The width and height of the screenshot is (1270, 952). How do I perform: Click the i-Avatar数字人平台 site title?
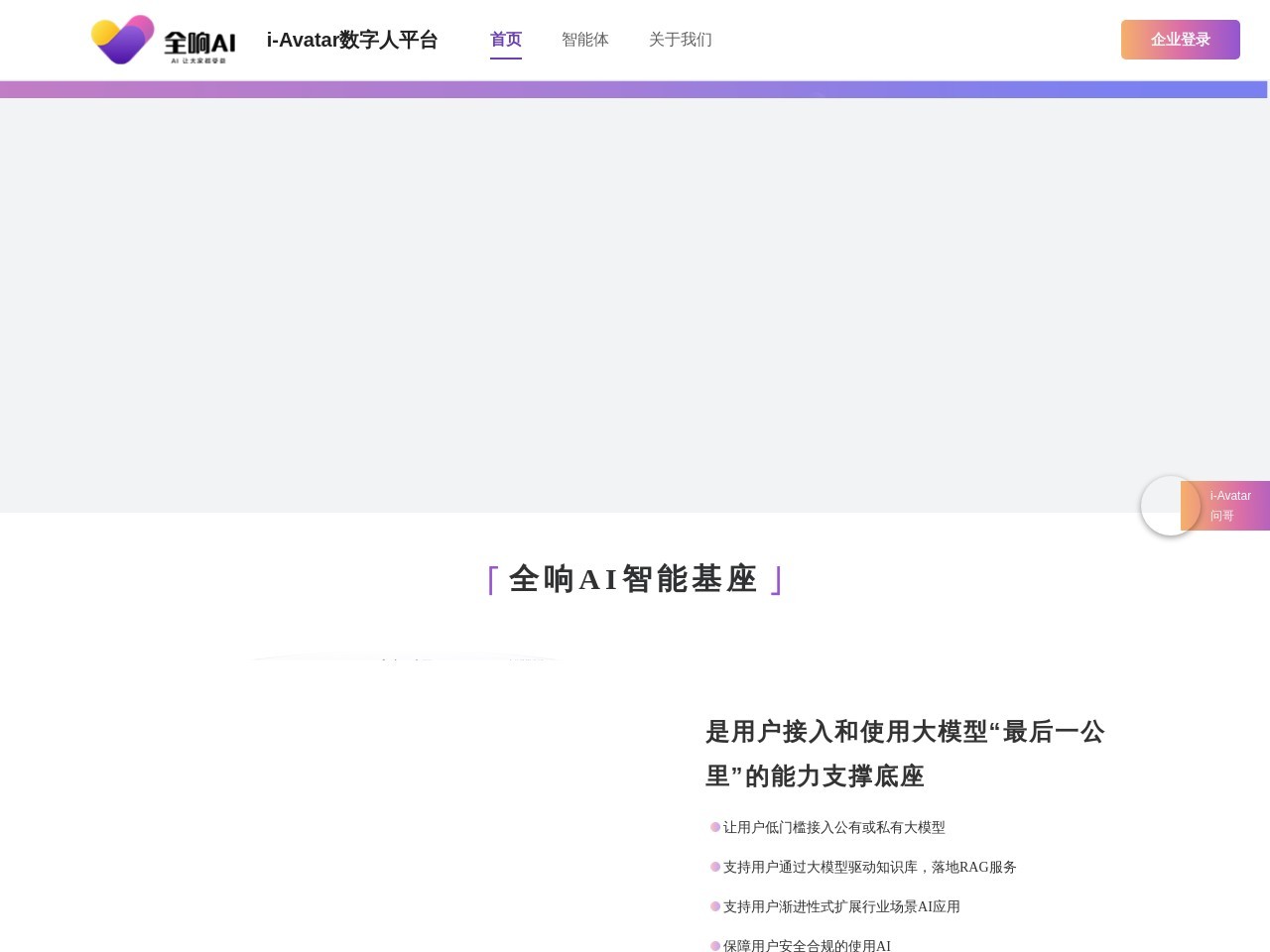352,40
